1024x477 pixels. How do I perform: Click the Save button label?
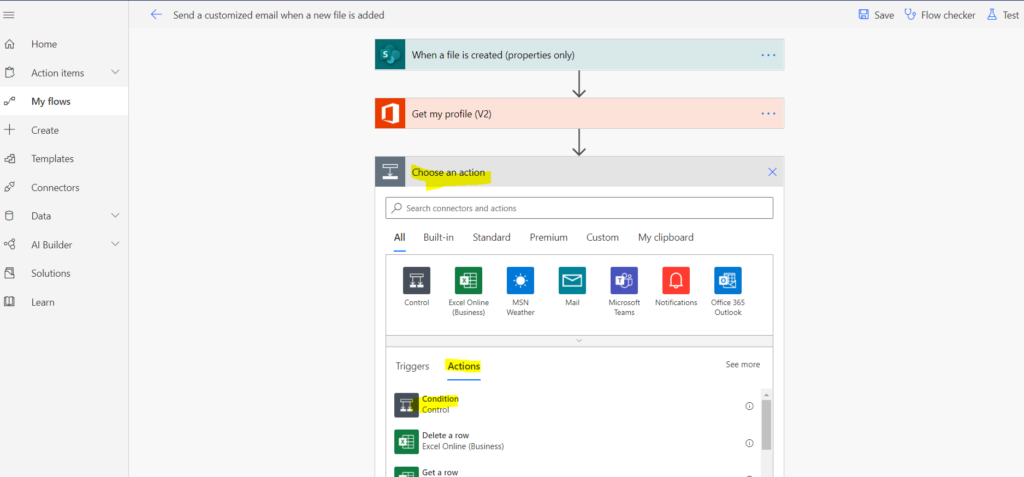(x=884, y=15)
